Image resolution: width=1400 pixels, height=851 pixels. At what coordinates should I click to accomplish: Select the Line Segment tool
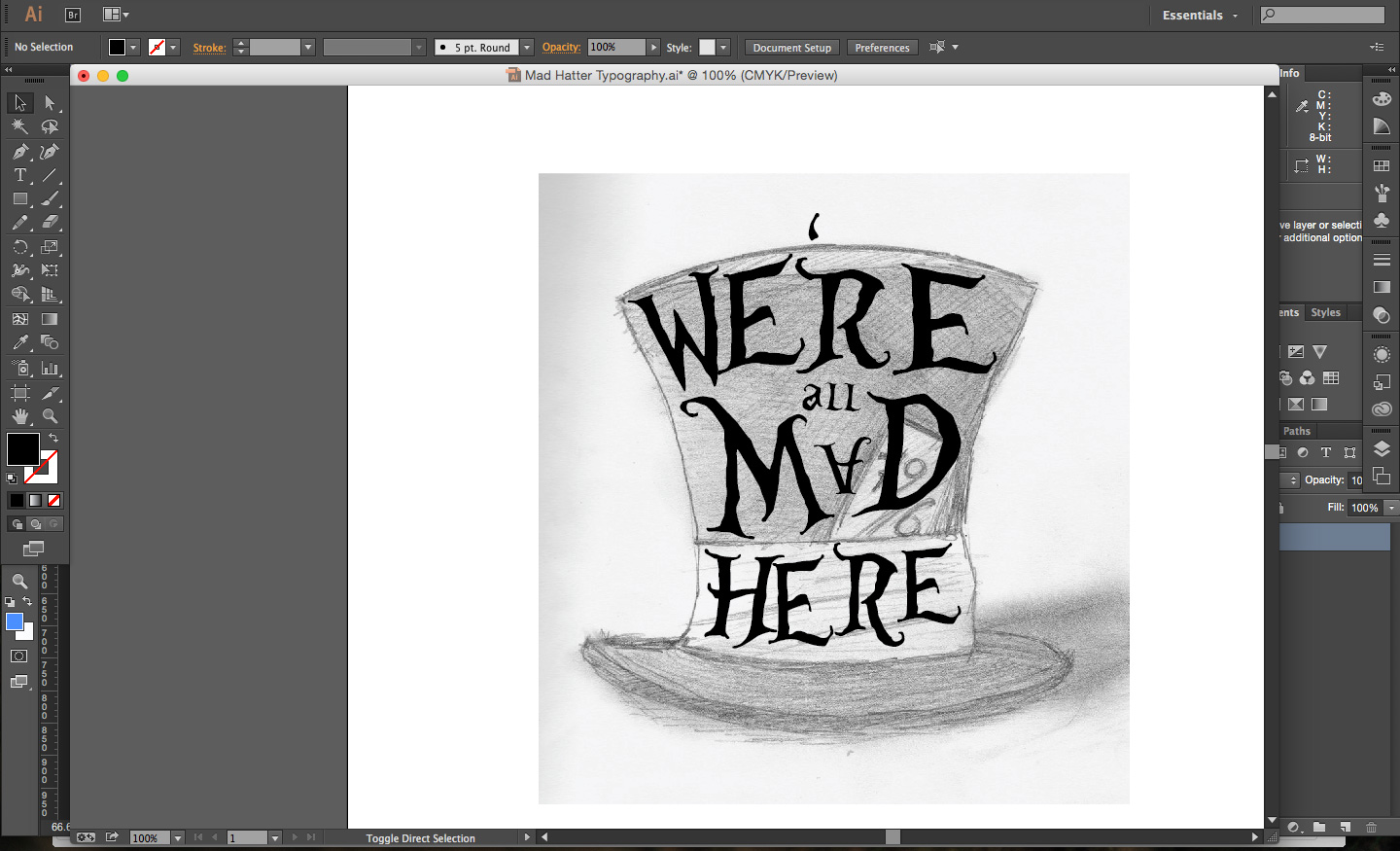click(x=50, y=175)
